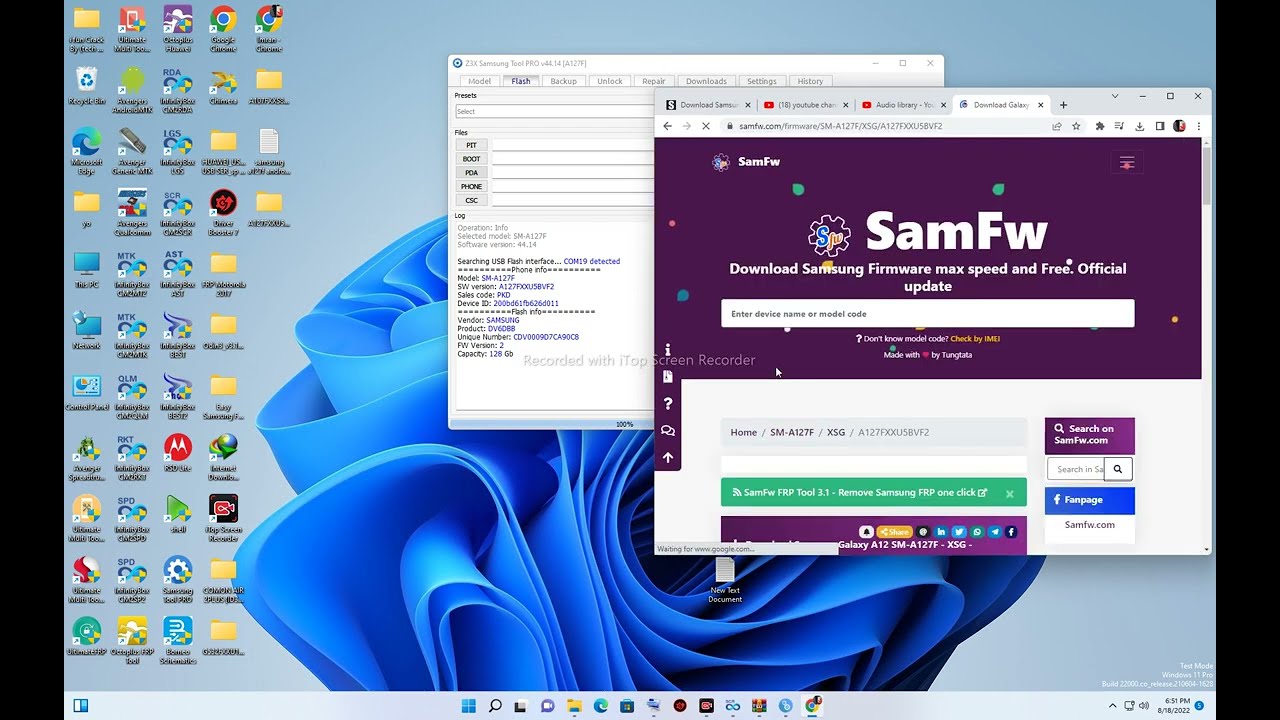Dismiss the green FRP Tool banner
Image resolution: width=1280 pixels, height=720 pixels.
(1010, 493)
